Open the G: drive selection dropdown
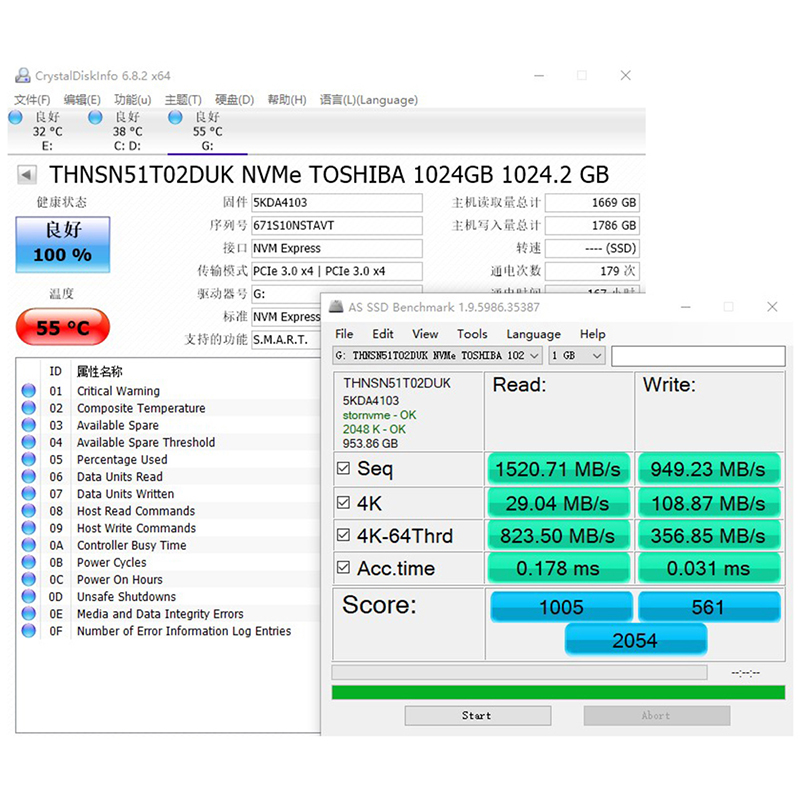Image resolution: width=800 pixels, height=800 pixels. click(x=437, y=355)
